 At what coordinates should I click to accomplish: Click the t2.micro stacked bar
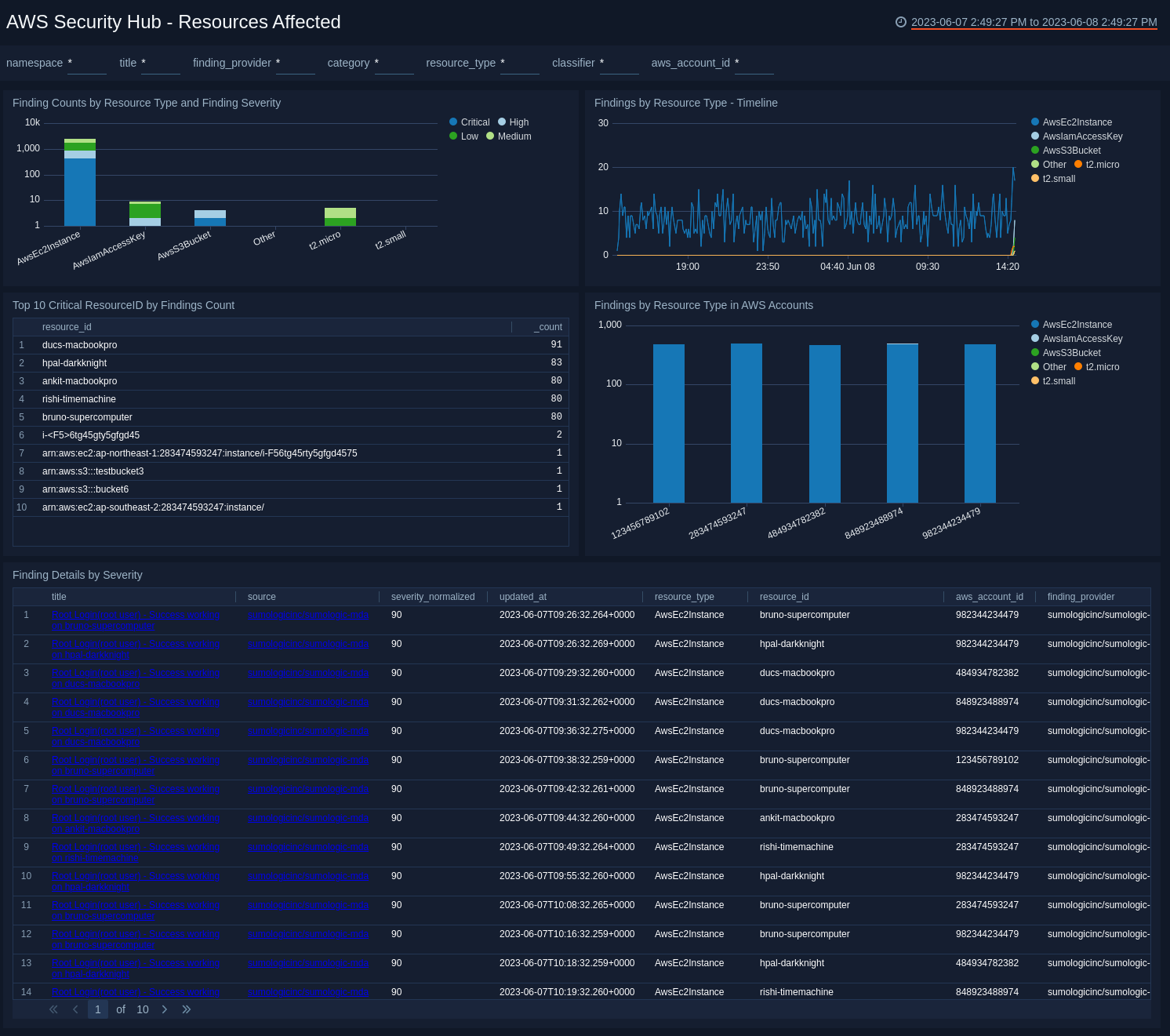pyautogui.click(x=340, y=217)
